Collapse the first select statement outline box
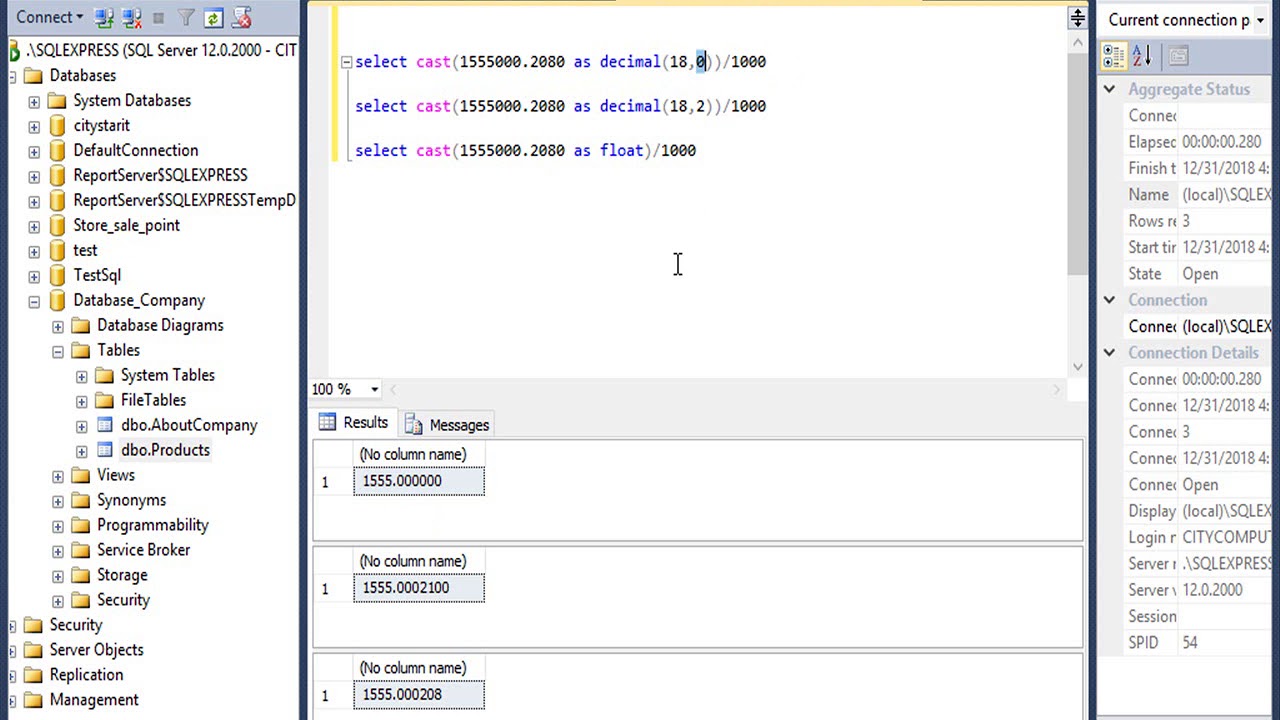The width and height of the screenshot is (1280, 720). point(346,62)
